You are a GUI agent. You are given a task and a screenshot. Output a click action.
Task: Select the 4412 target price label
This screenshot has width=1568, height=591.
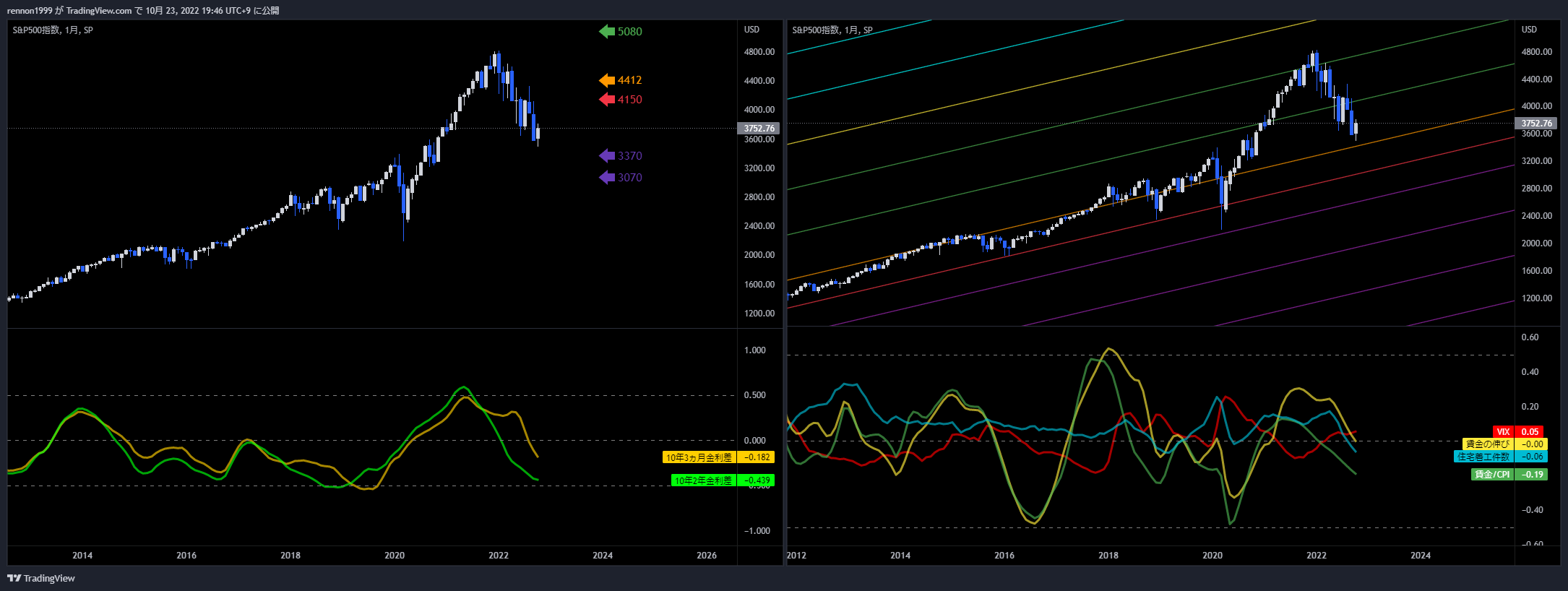click(x=629, y=80)
